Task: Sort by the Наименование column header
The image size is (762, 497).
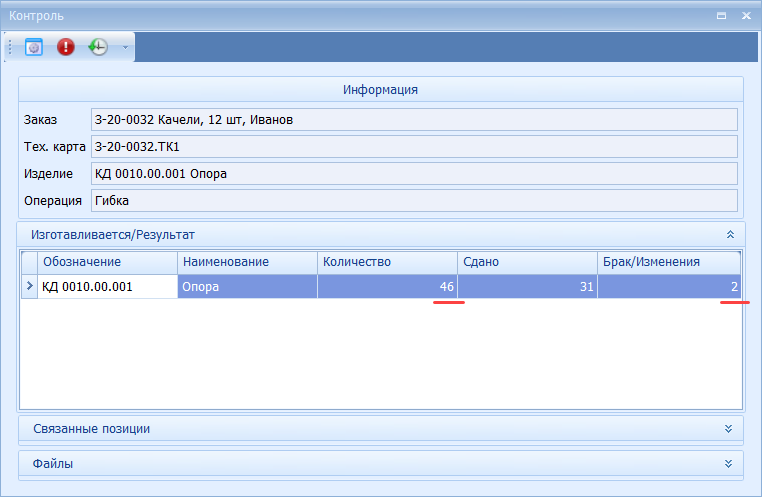Action: (247, 262)
